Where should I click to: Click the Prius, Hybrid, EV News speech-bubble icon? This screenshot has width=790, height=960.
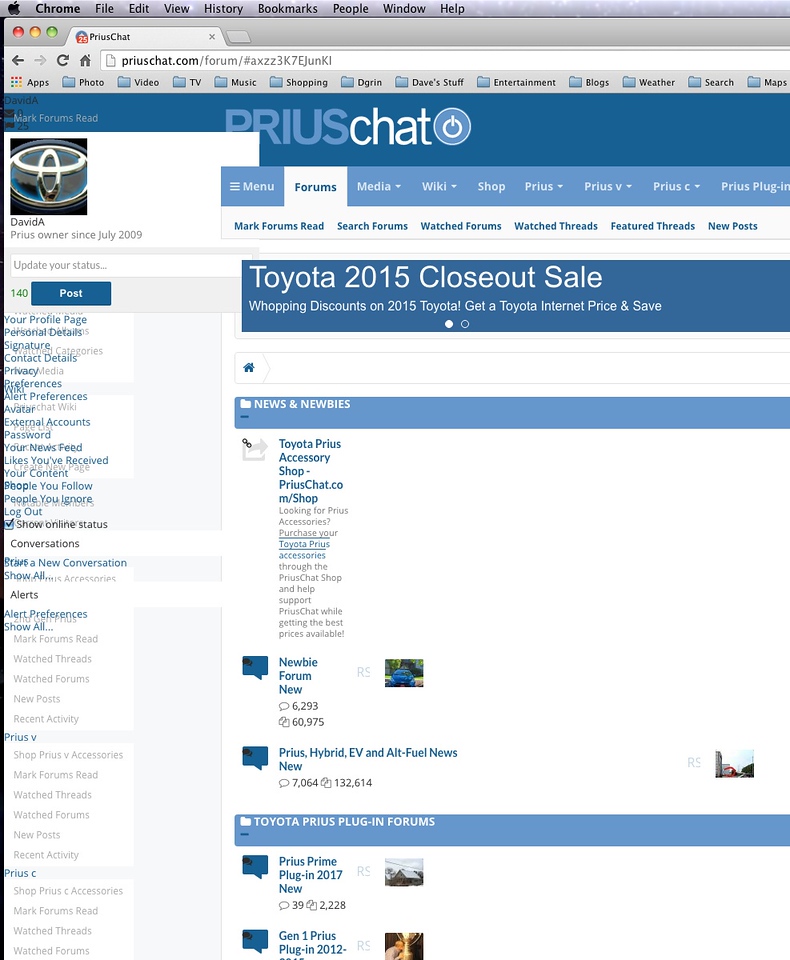click(x=255, y=757)
